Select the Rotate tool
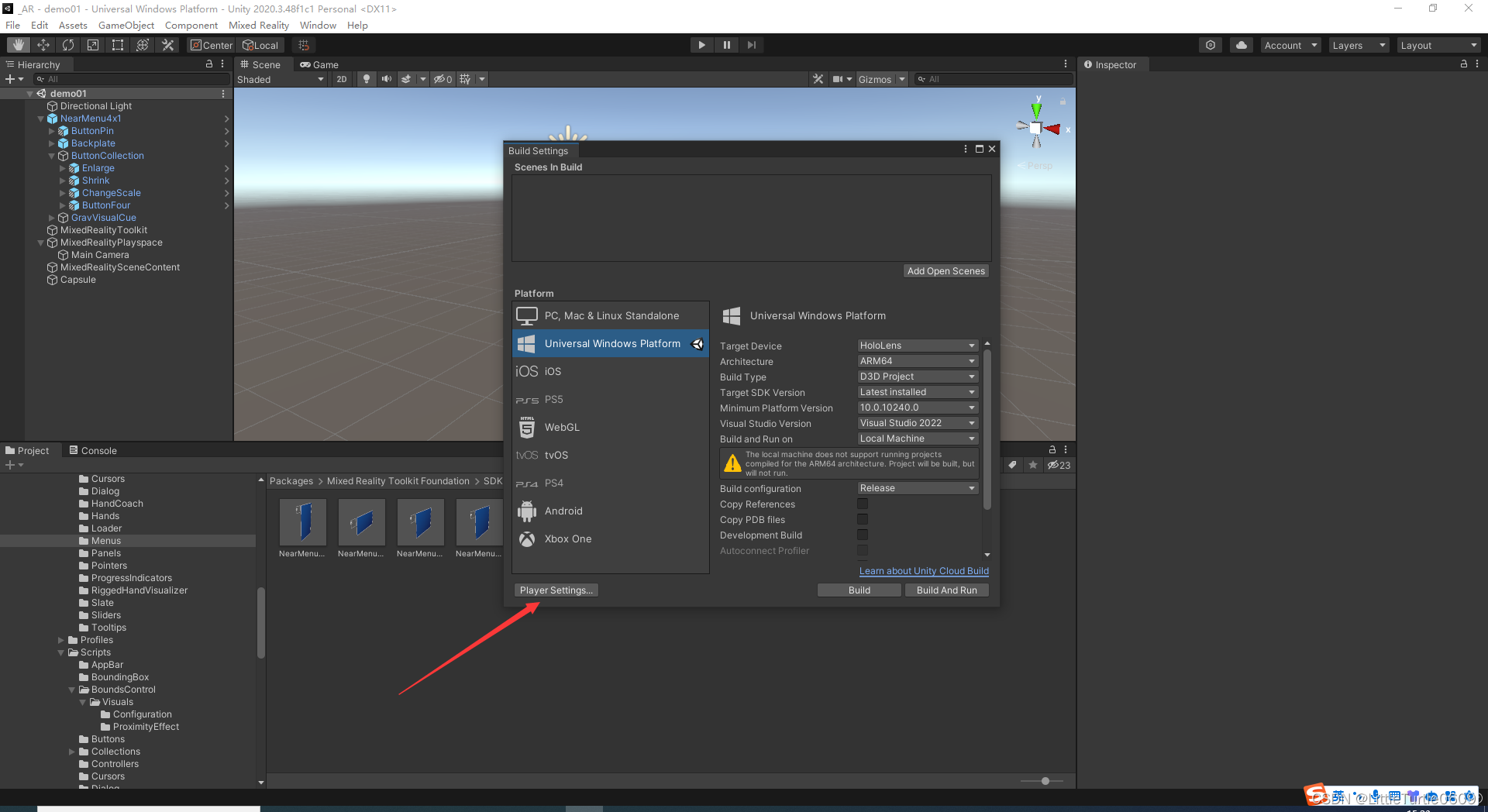Image resolution: width=1488 pixels, height=812 pixels. click(68, 45)
